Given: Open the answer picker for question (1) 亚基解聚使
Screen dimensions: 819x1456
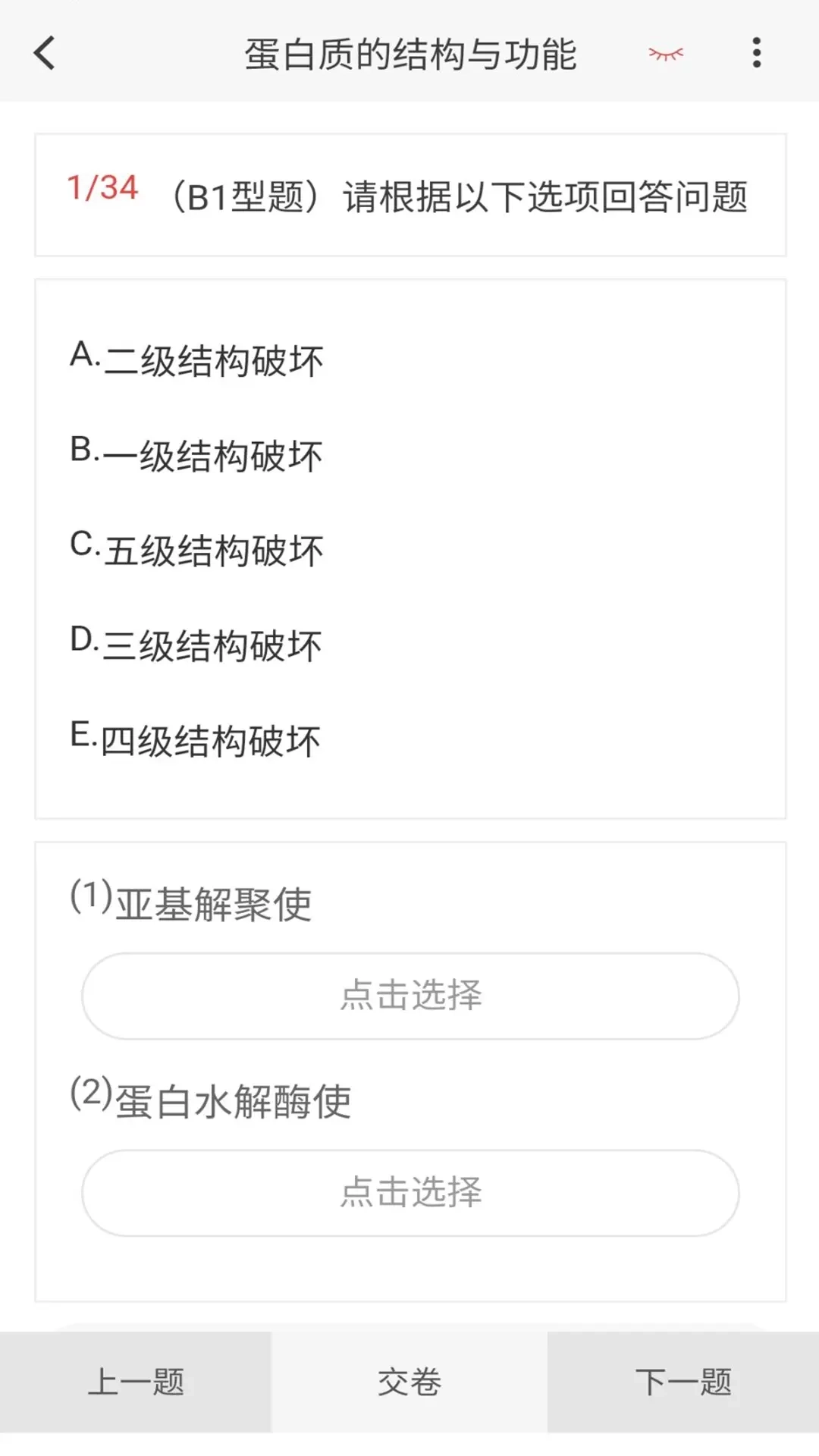Looking at the screenshot, I should [x=409, y=994].
